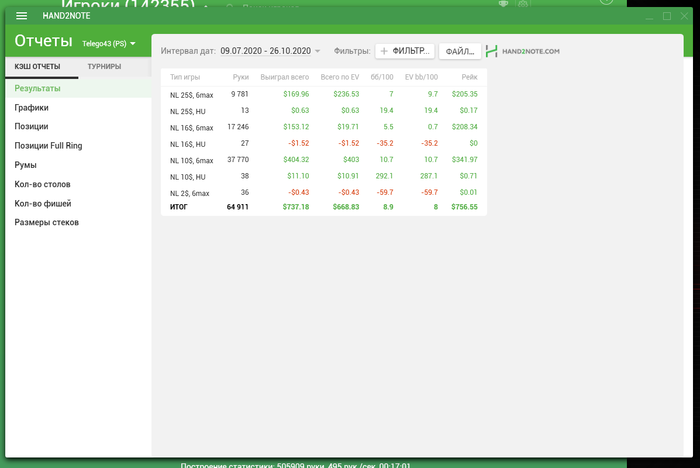This screenshot has width=700, height=468.
Task: Select the NL 16$, 6max row
Action: tap(324, 127)
